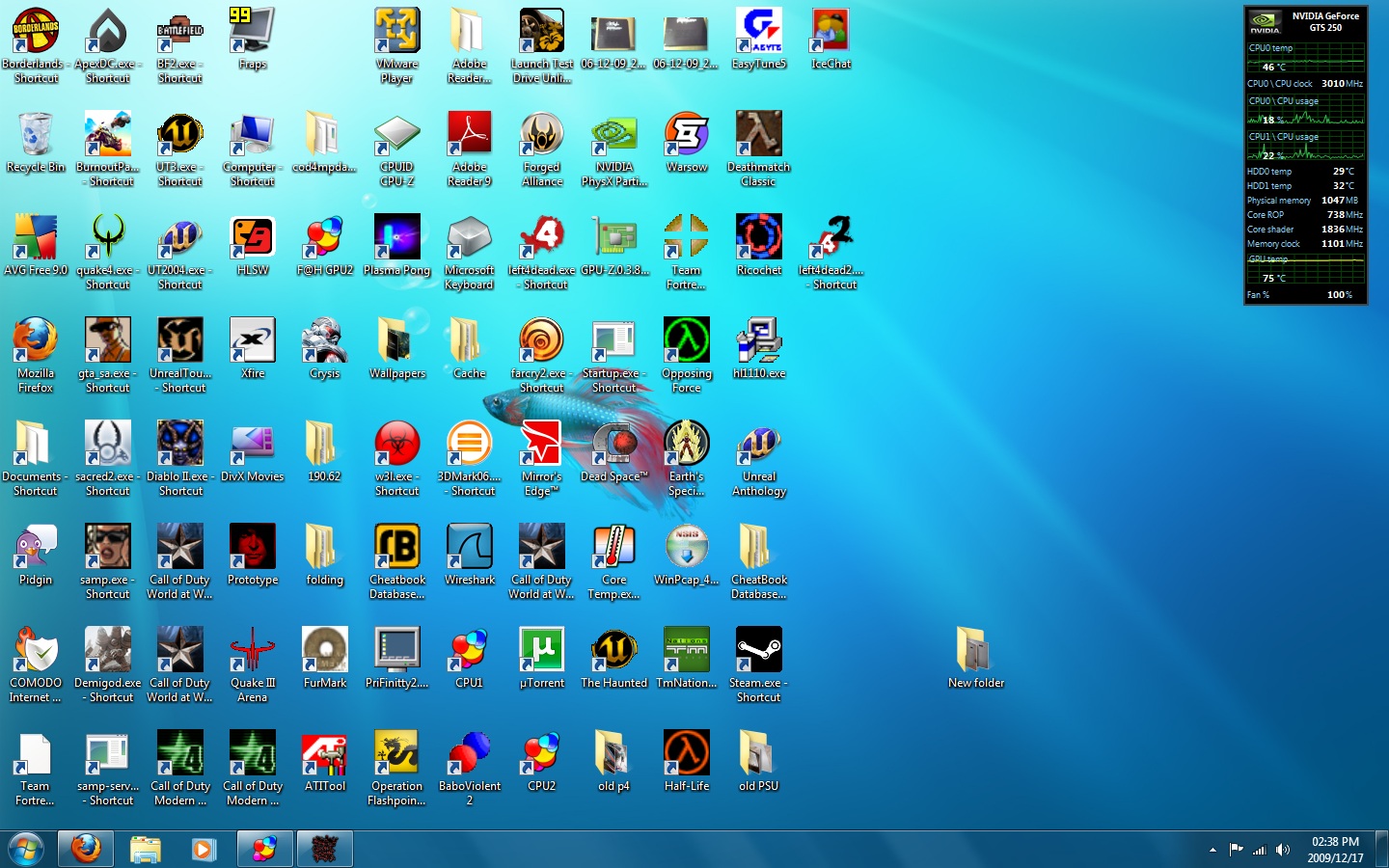Image resolution: width=1389 pixels, height=868 pixels.
Task: Select the left4dead.exe shortcut icon
Action: click(542, 237)
